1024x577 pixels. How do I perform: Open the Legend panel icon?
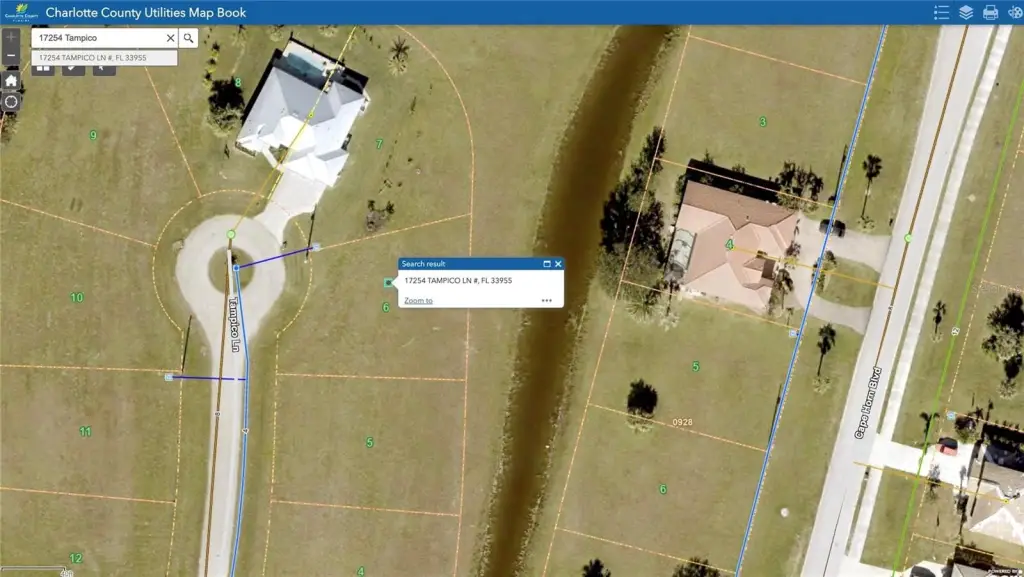coord(940,13)
